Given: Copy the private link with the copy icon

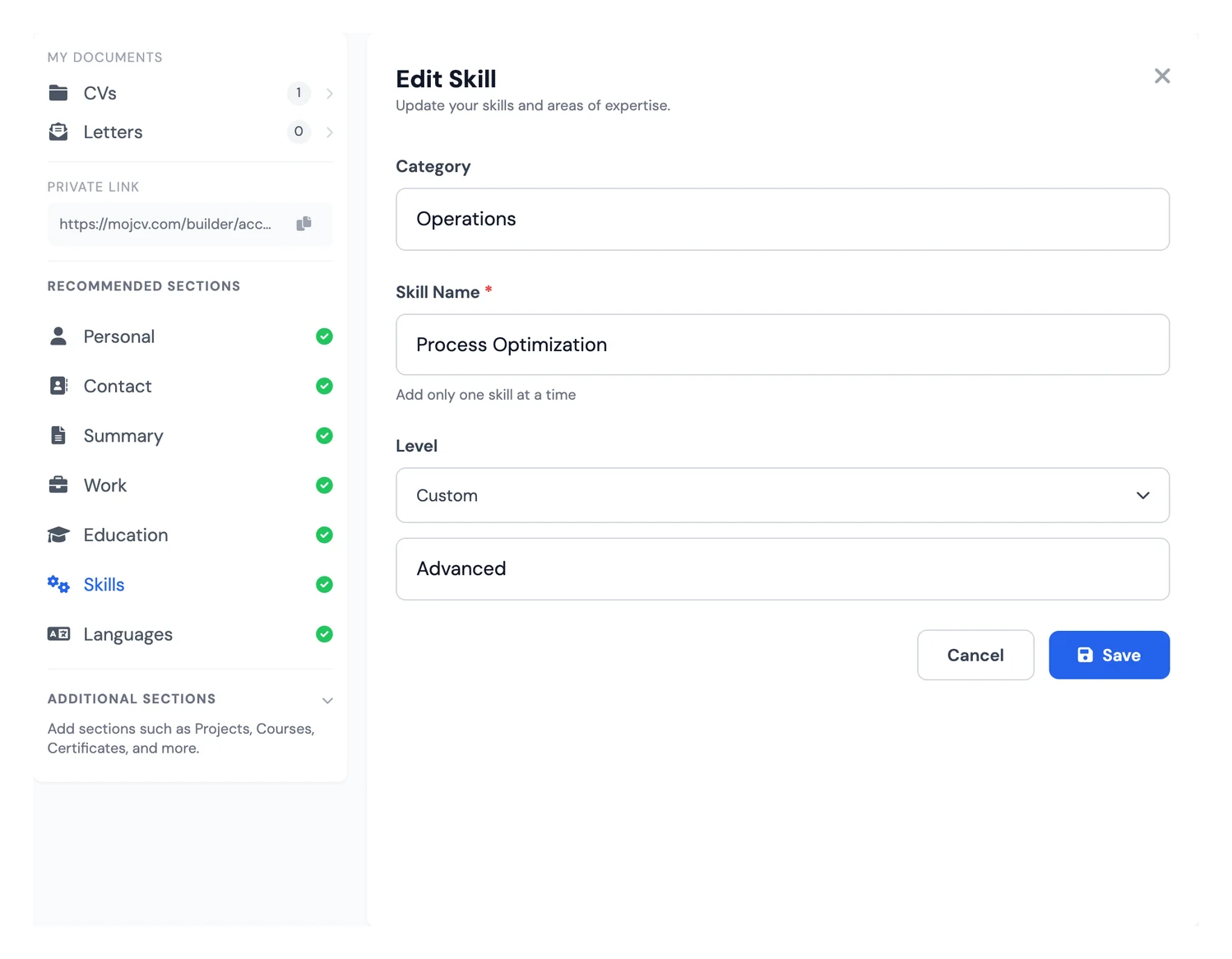Looking at the screenshot, I should tap(303, 224).
